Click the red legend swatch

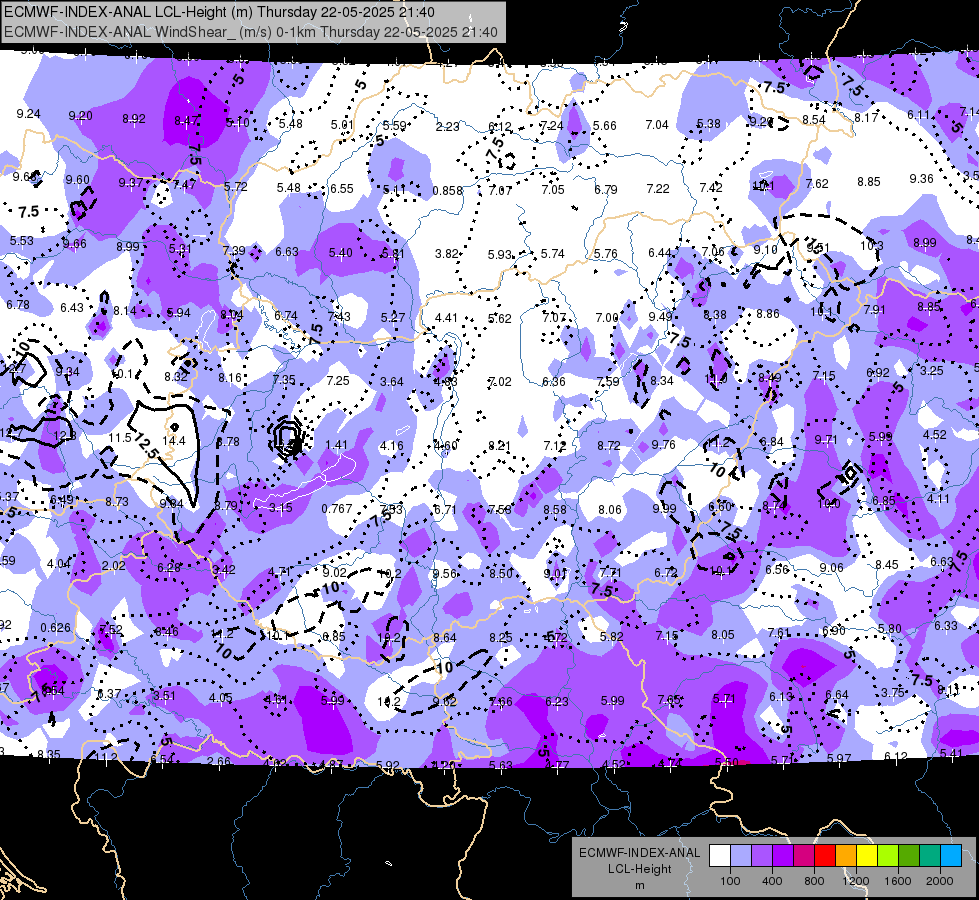point(825,855)
